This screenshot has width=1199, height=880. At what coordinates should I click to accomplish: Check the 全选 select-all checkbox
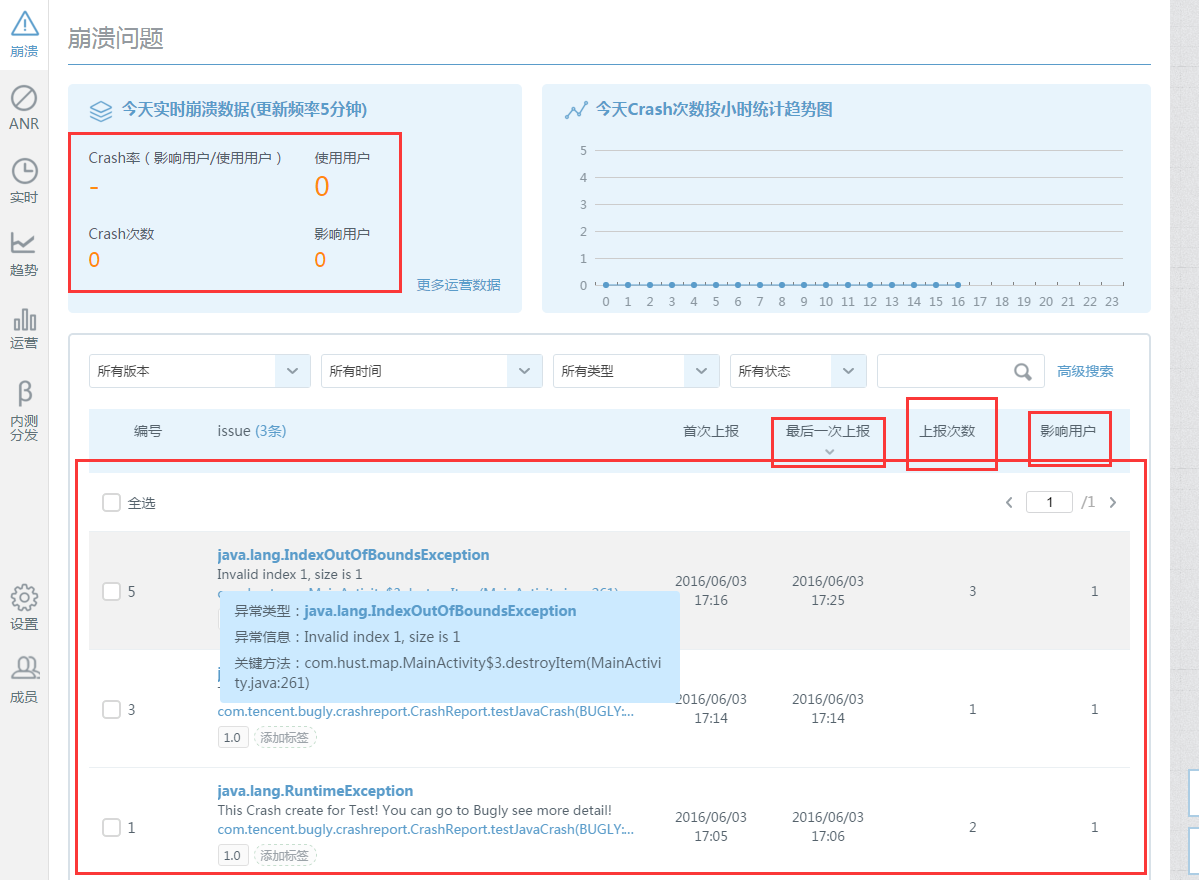[x=111, y=503]
